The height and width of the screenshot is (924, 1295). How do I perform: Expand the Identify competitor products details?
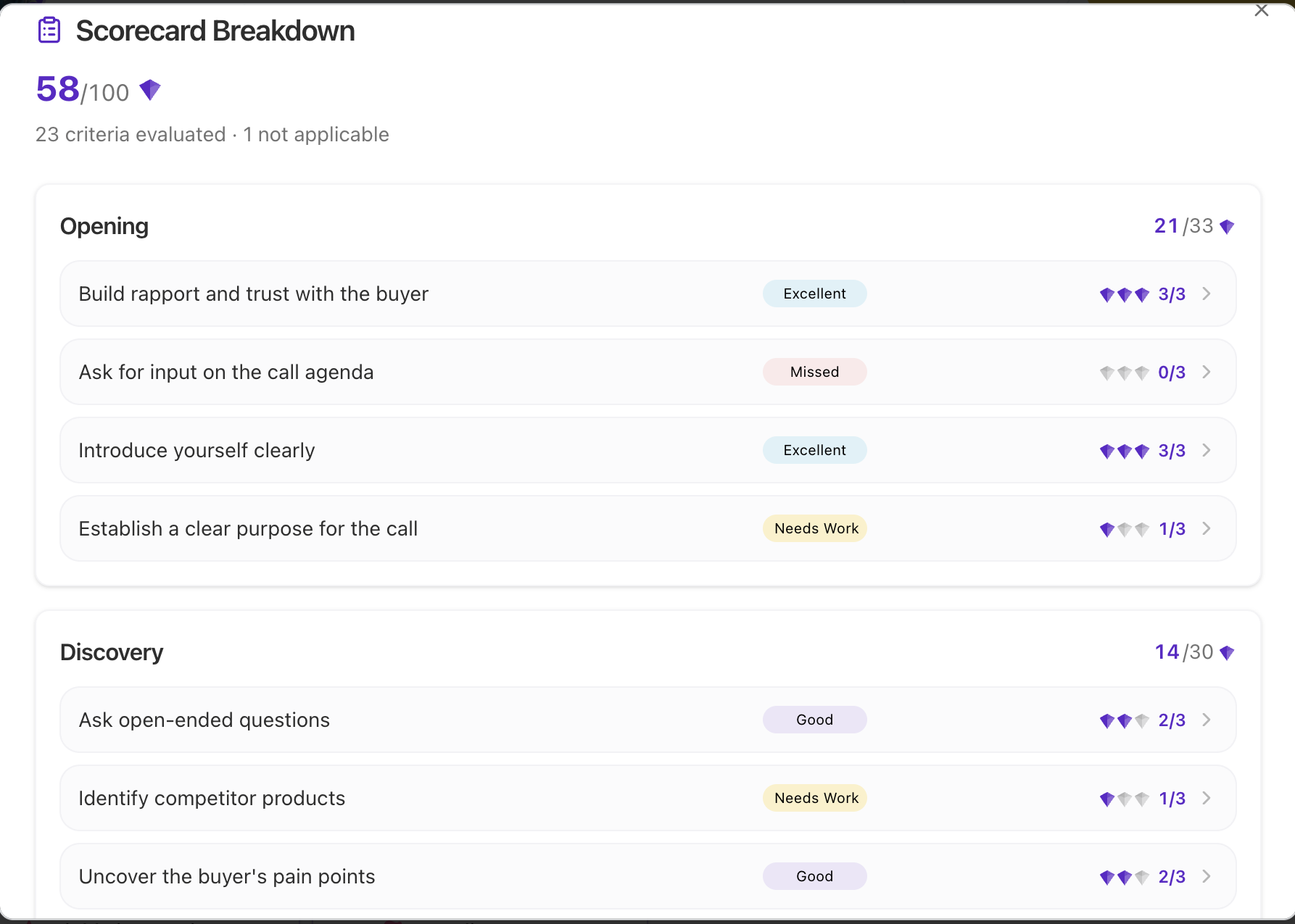(1206, 798)
